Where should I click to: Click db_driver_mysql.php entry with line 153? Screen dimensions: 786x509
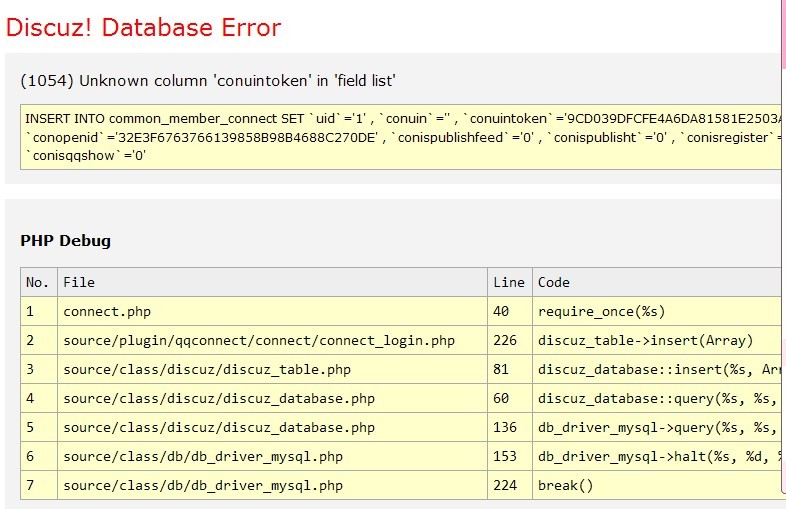(x=202, y=456)
